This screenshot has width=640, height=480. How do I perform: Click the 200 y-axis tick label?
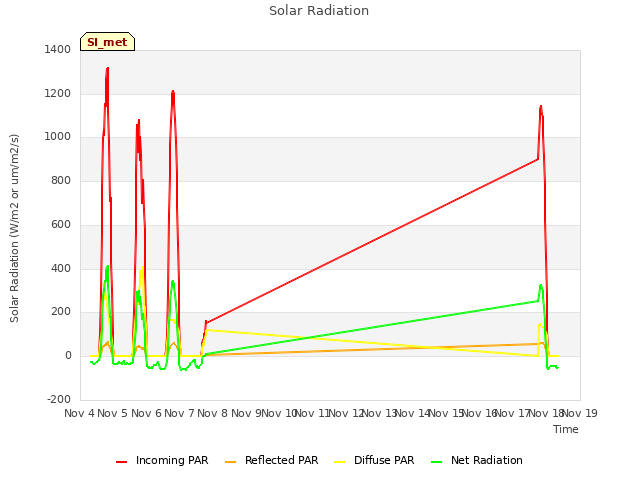pyautogui.click(x=61, y=312)
